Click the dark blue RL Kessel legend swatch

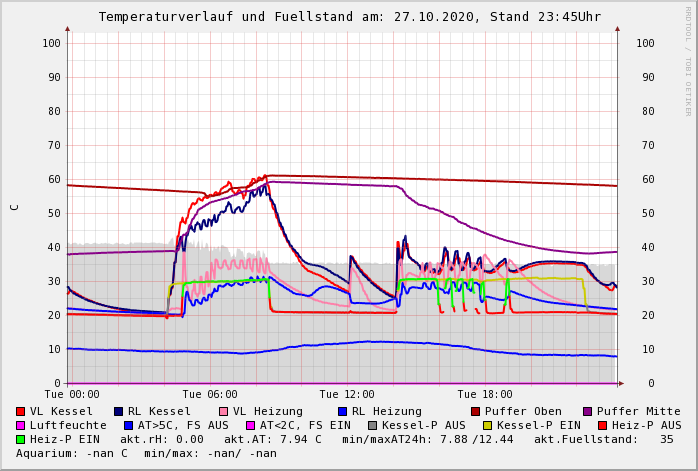[x=118, y=411]
